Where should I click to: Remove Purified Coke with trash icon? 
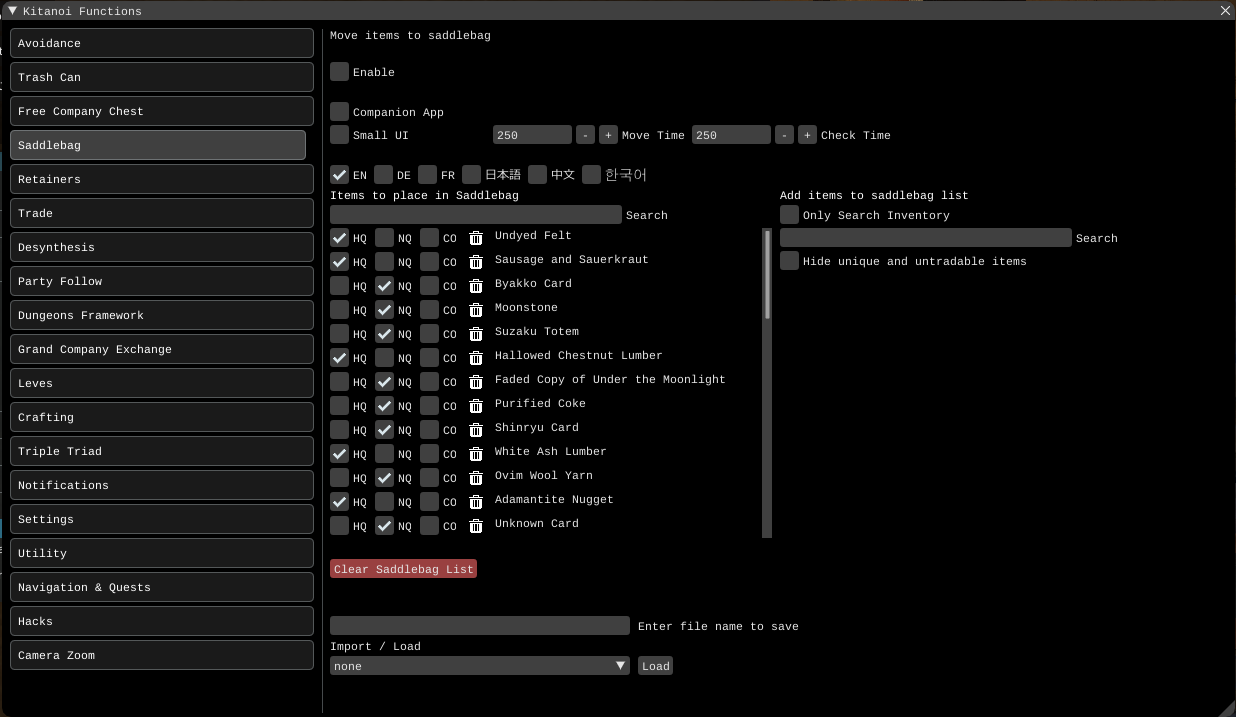point(476,405)
